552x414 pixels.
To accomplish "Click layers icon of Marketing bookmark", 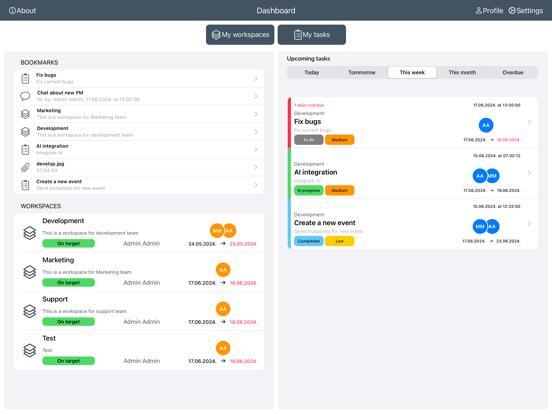I will tap(25, 114).
